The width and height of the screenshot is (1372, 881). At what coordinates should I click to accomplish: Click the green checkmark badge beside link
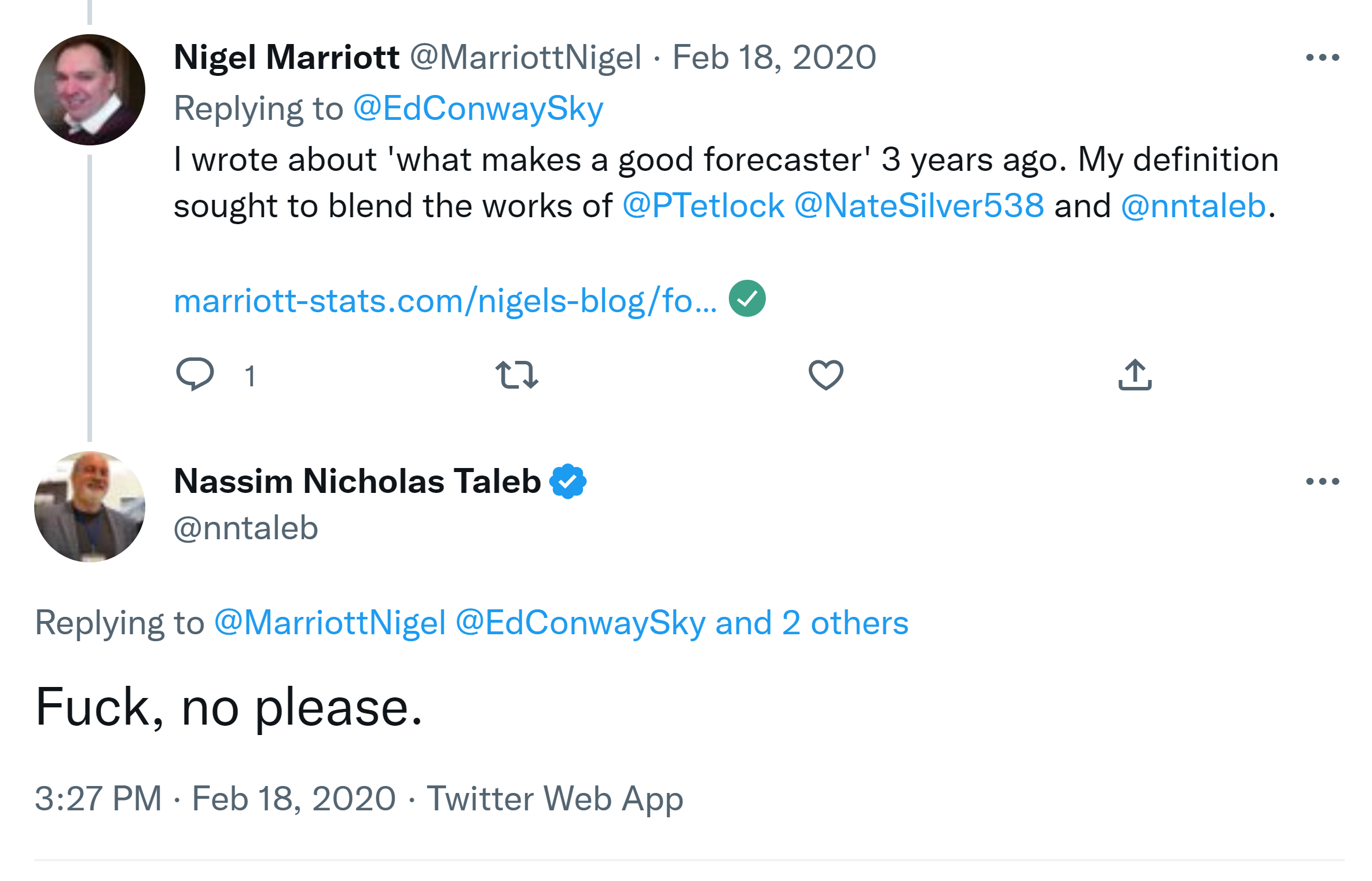point(747,299)
